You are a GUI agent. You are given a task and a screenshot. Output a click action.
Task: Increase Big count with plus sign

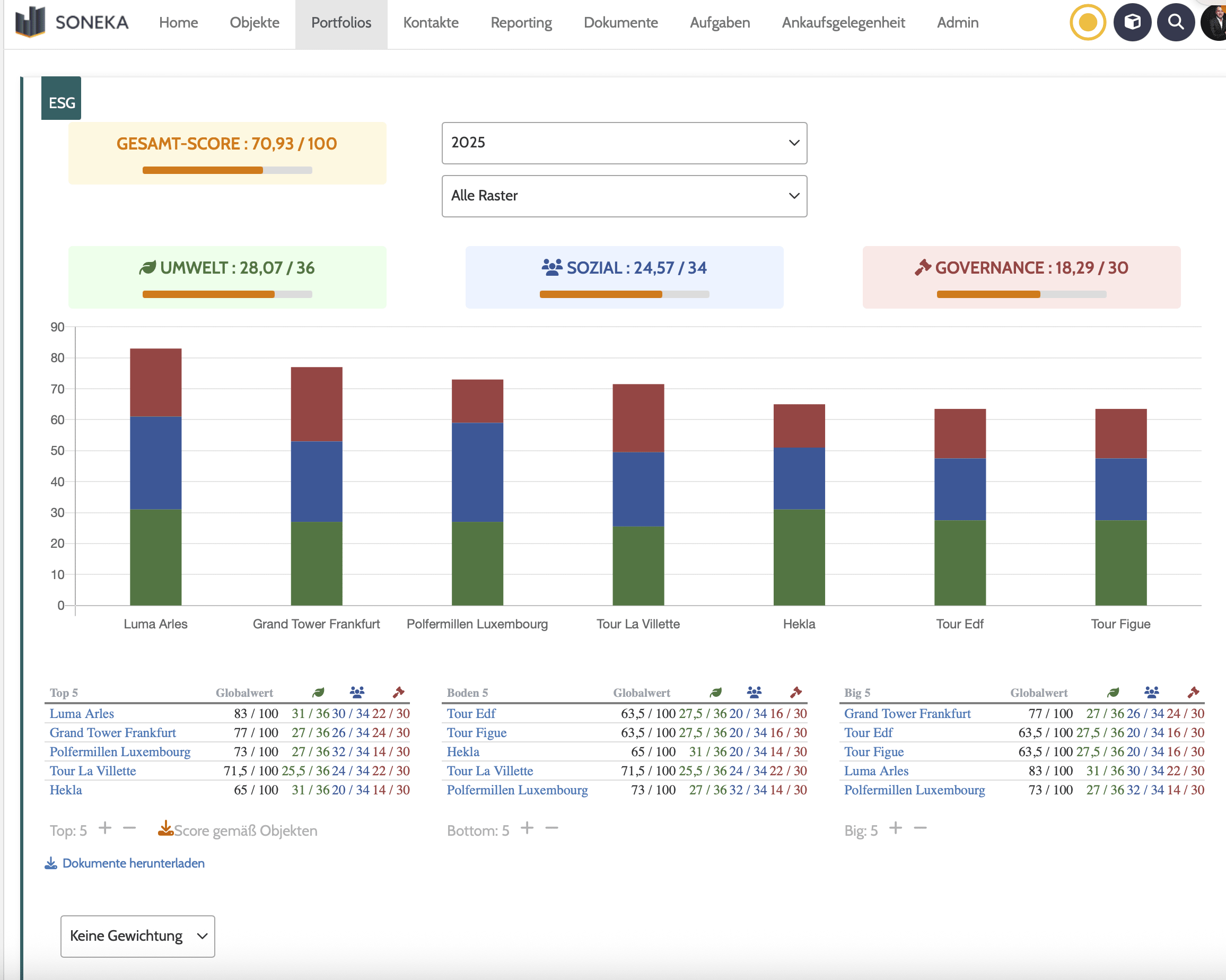[x=896, y=828]
